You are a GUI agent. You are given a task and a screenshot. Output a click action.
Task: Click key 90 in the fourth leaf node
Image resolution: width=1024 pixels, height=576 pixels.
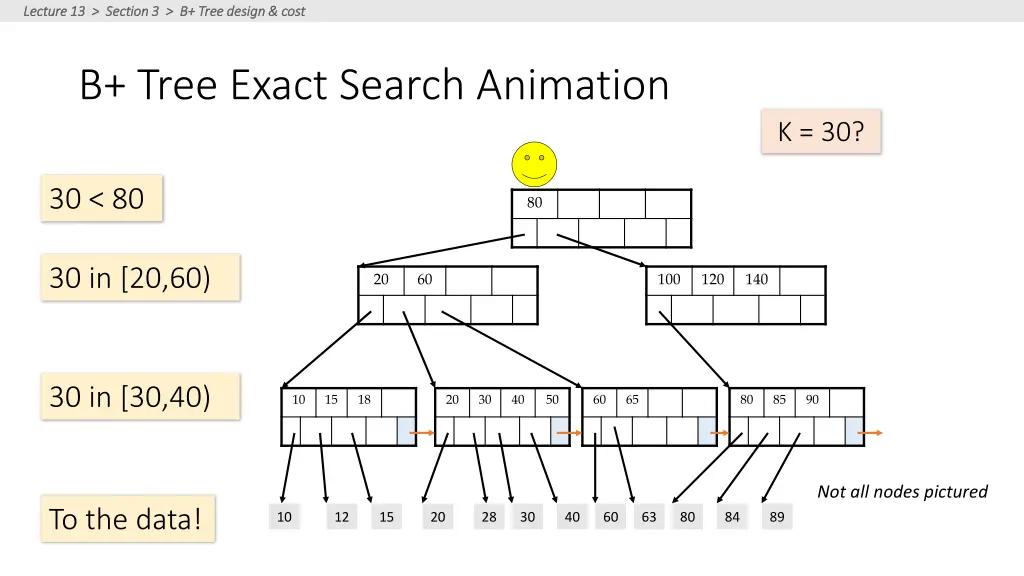tap(812, 400)
